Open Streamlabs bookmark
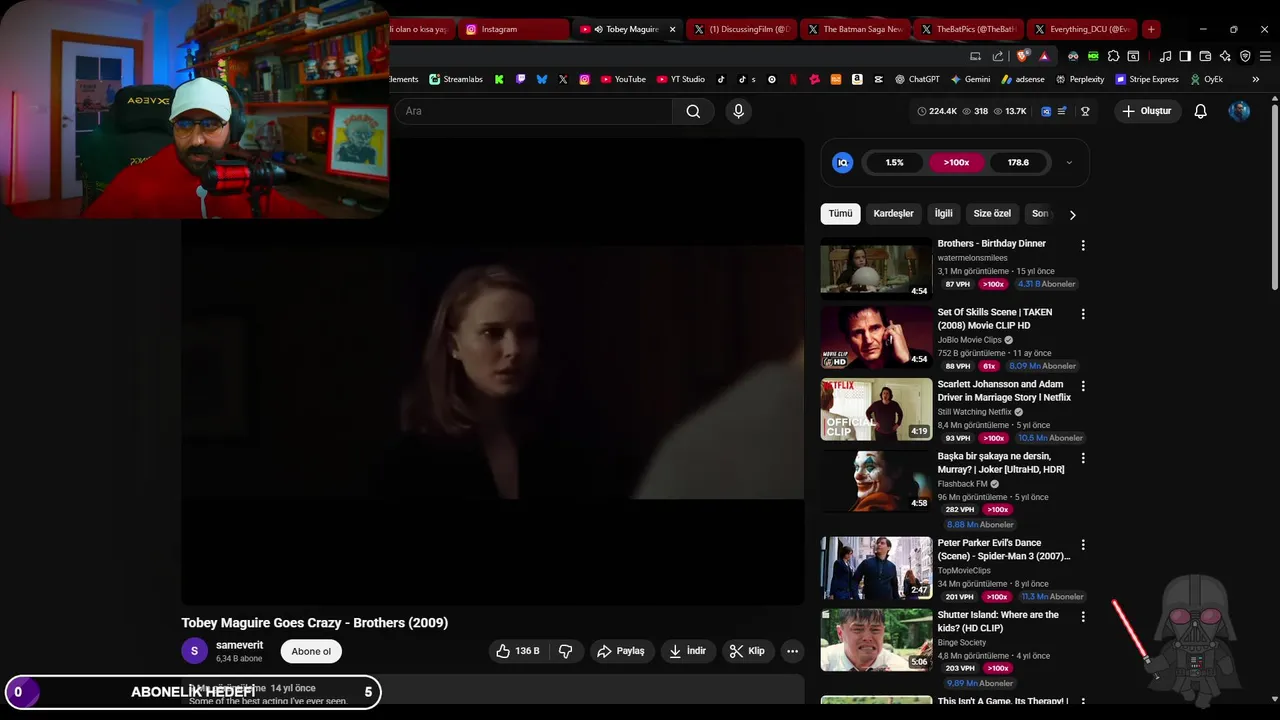This screenshot has height=720, width=1280. pos(456,79)
